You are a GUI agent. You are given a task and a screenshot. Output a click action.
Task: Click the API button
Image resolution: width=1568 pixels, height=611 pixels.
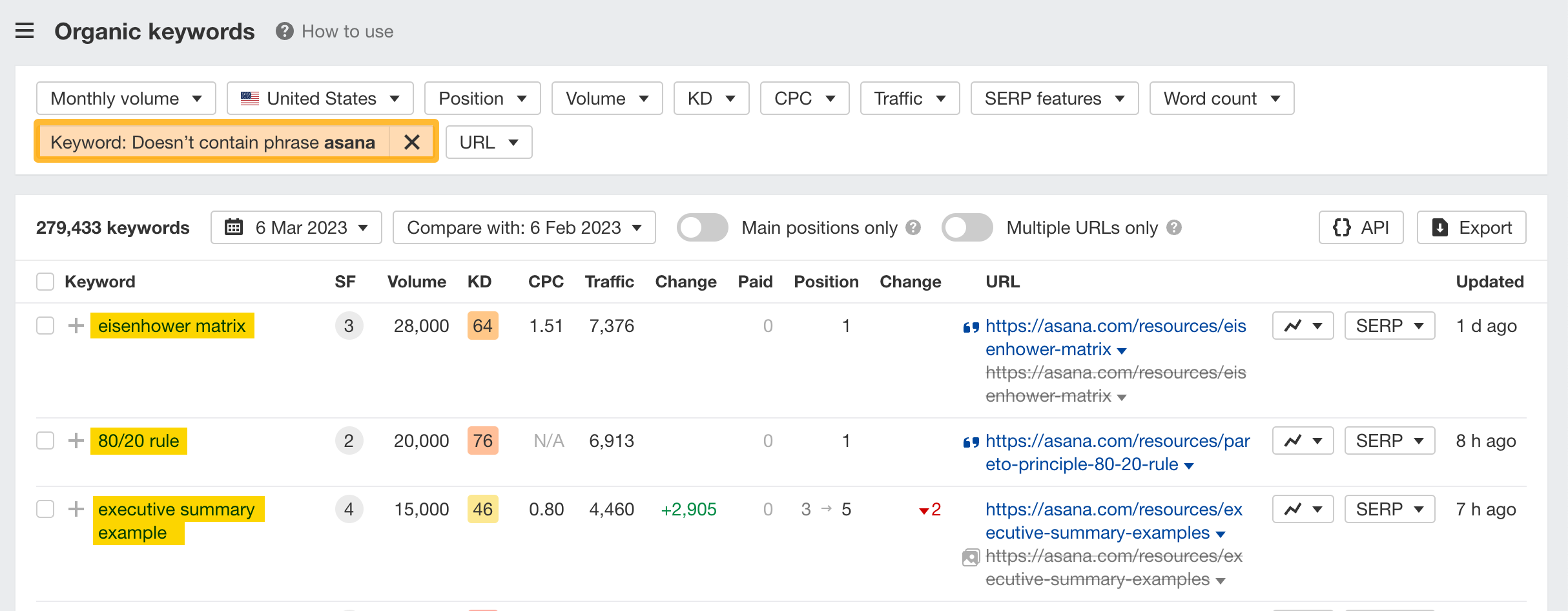coord(1361,227)
